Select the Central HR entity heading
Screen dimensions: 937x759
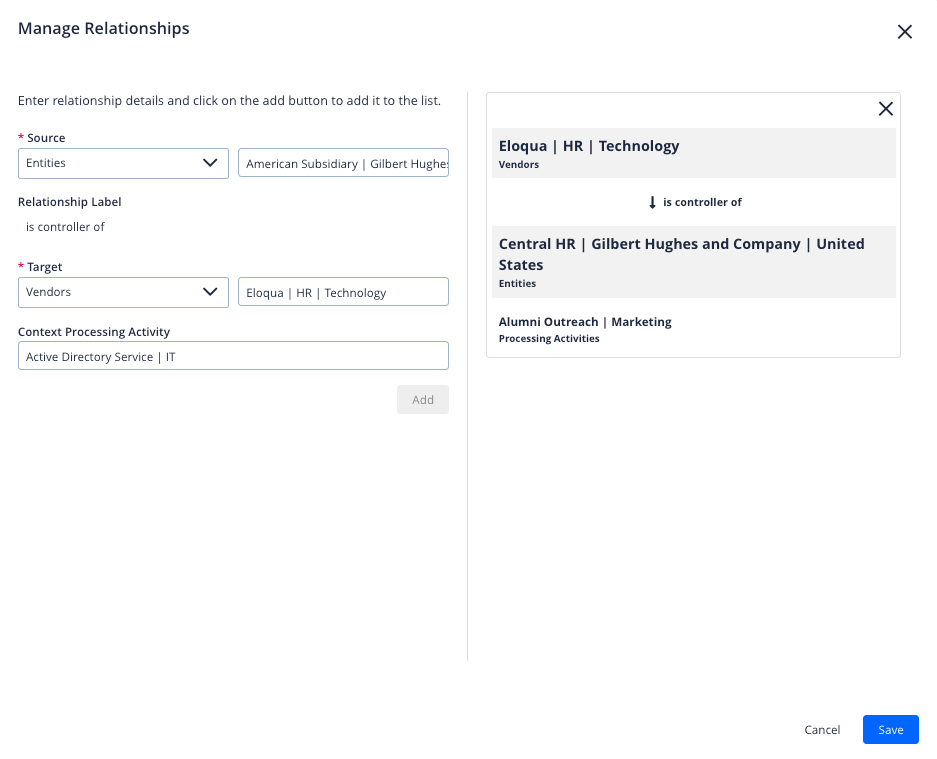pyautogui.click(x=681, y=254)
